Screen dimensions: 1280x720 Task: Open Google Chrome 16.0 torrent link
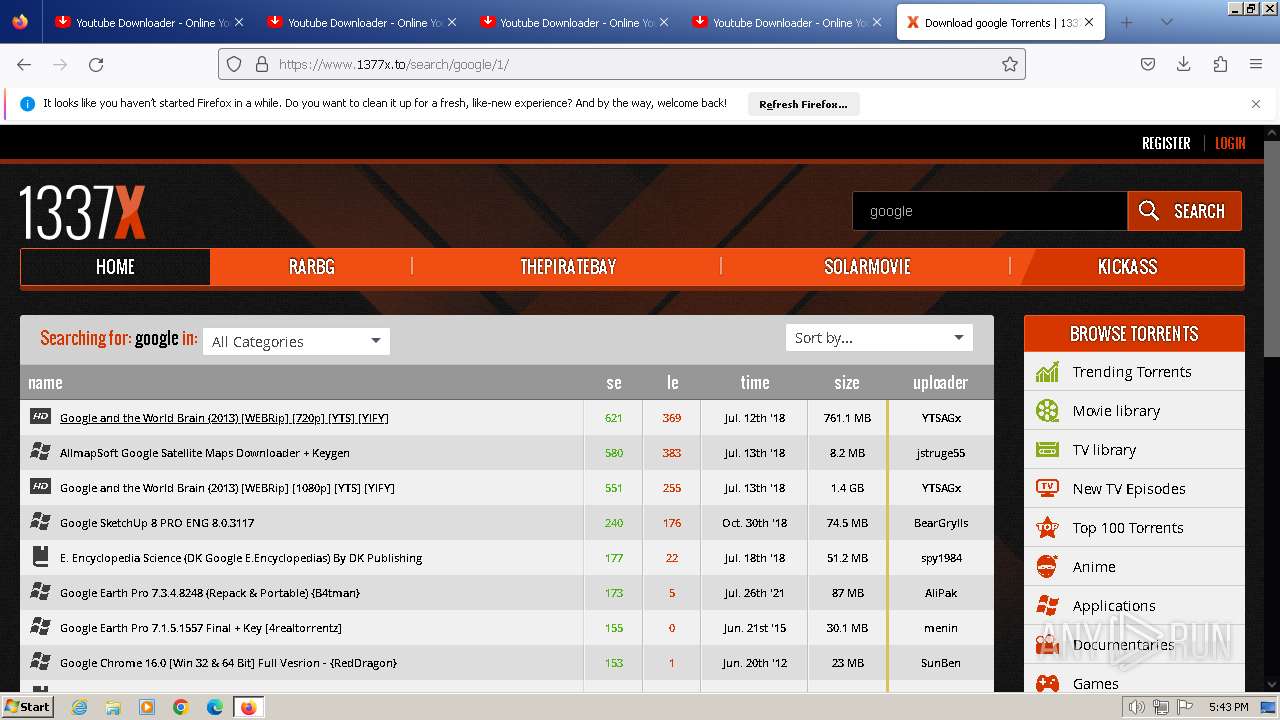[228, 663]
